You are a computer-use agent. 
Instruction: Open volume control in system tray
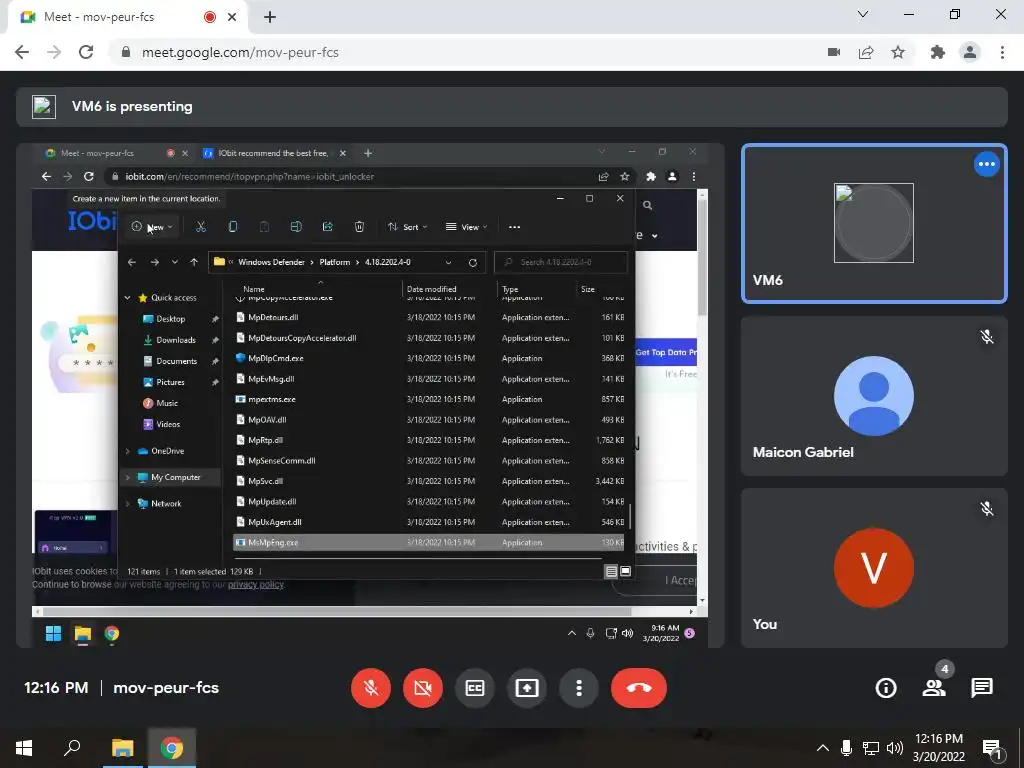pos(895,748)
